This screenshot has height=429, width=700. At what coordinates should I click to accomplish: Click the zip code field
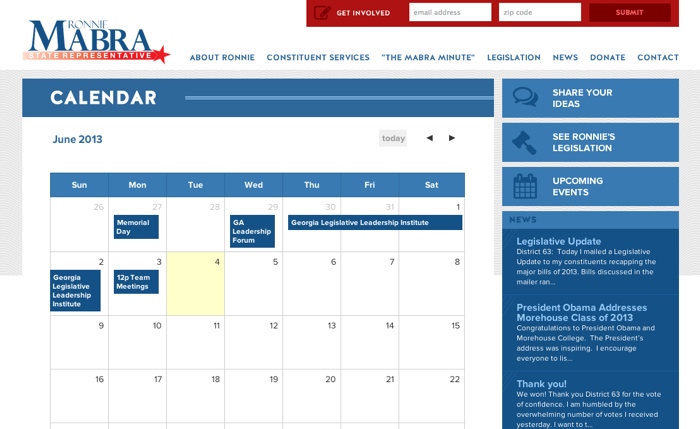point(540,12)
